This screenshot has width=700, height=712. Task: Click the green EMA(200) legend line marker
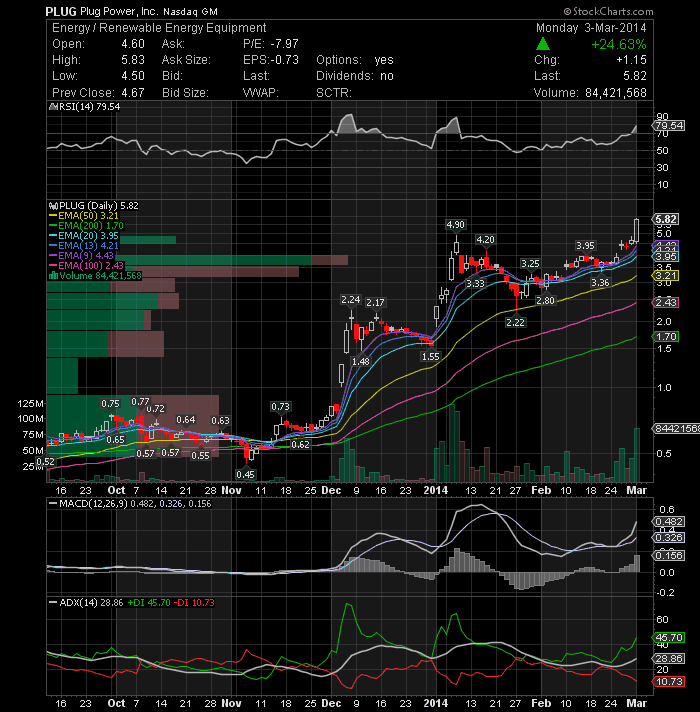point(53,226)
